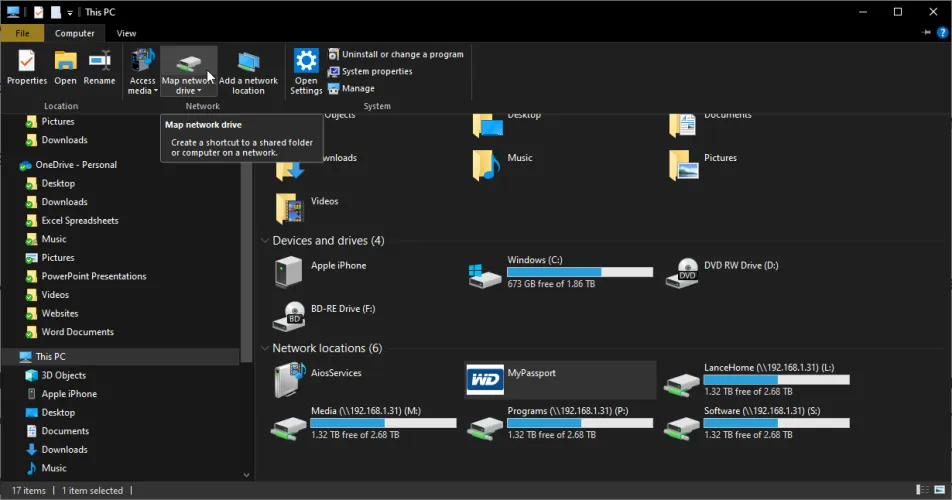Viewport: 952px width, 500px height.
Task: Switch to large icons view in status bar
Action: (940, 491)
